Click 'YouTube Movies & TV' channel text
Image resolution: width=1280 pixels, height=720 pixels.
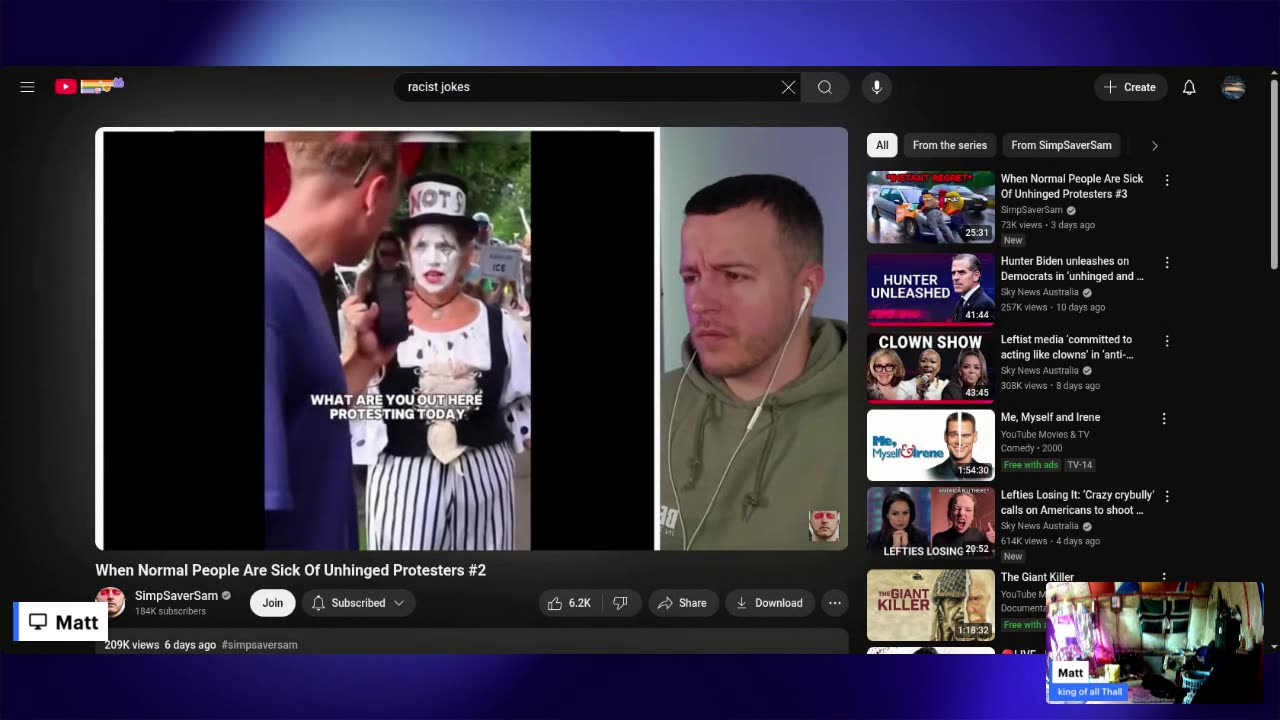tap(1045, 434)
